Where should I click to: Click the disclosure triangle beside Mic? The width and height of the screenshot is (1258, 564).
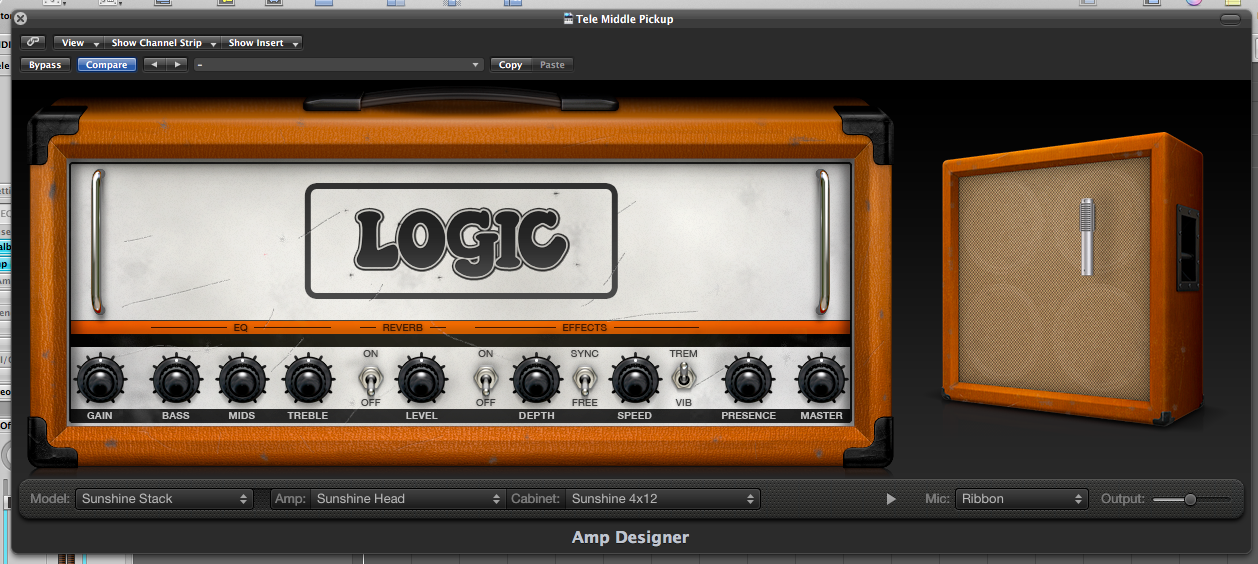(x=891, y=499)
